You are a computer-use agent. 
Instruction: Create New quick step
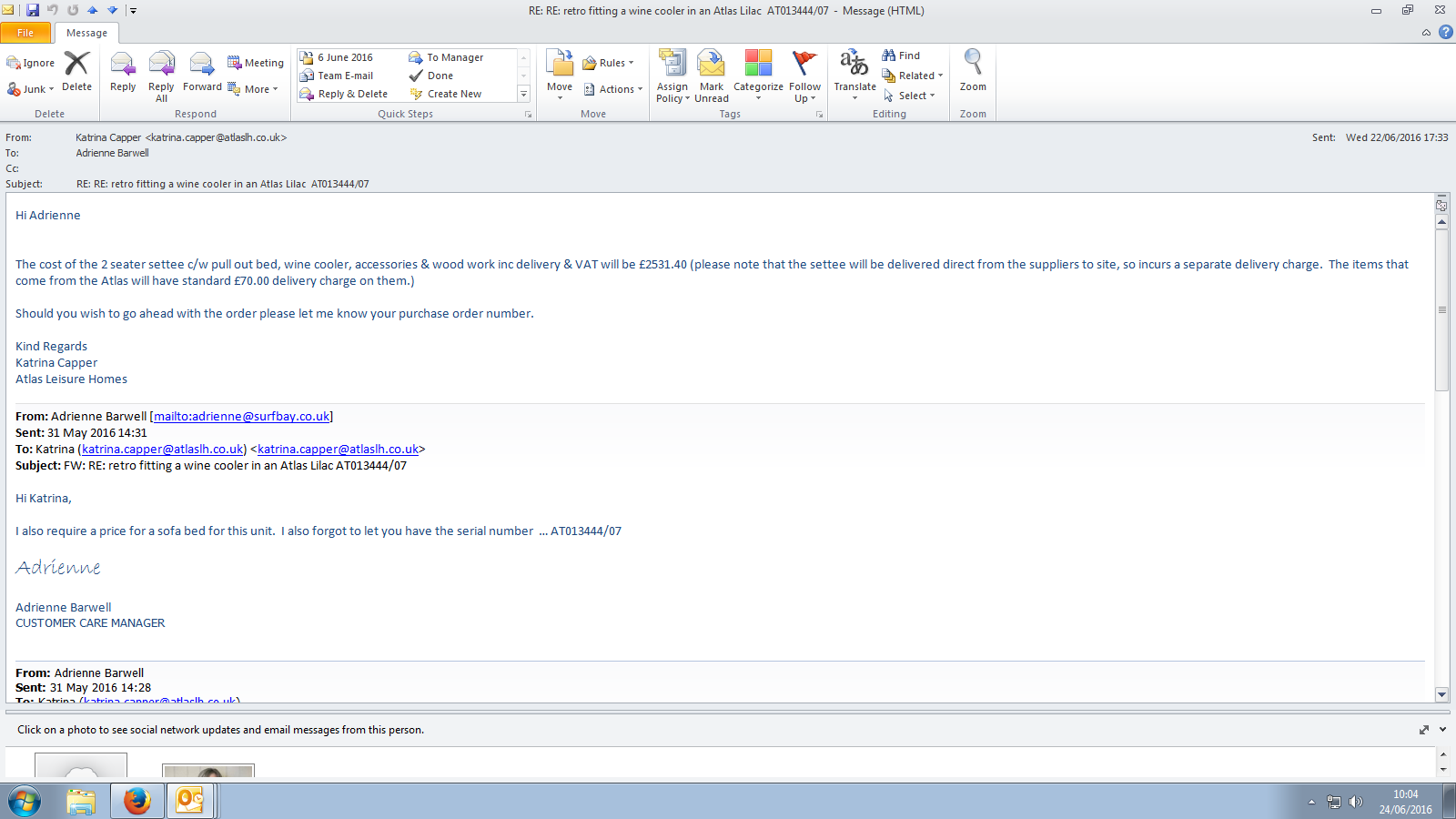[x=446, y=94]
